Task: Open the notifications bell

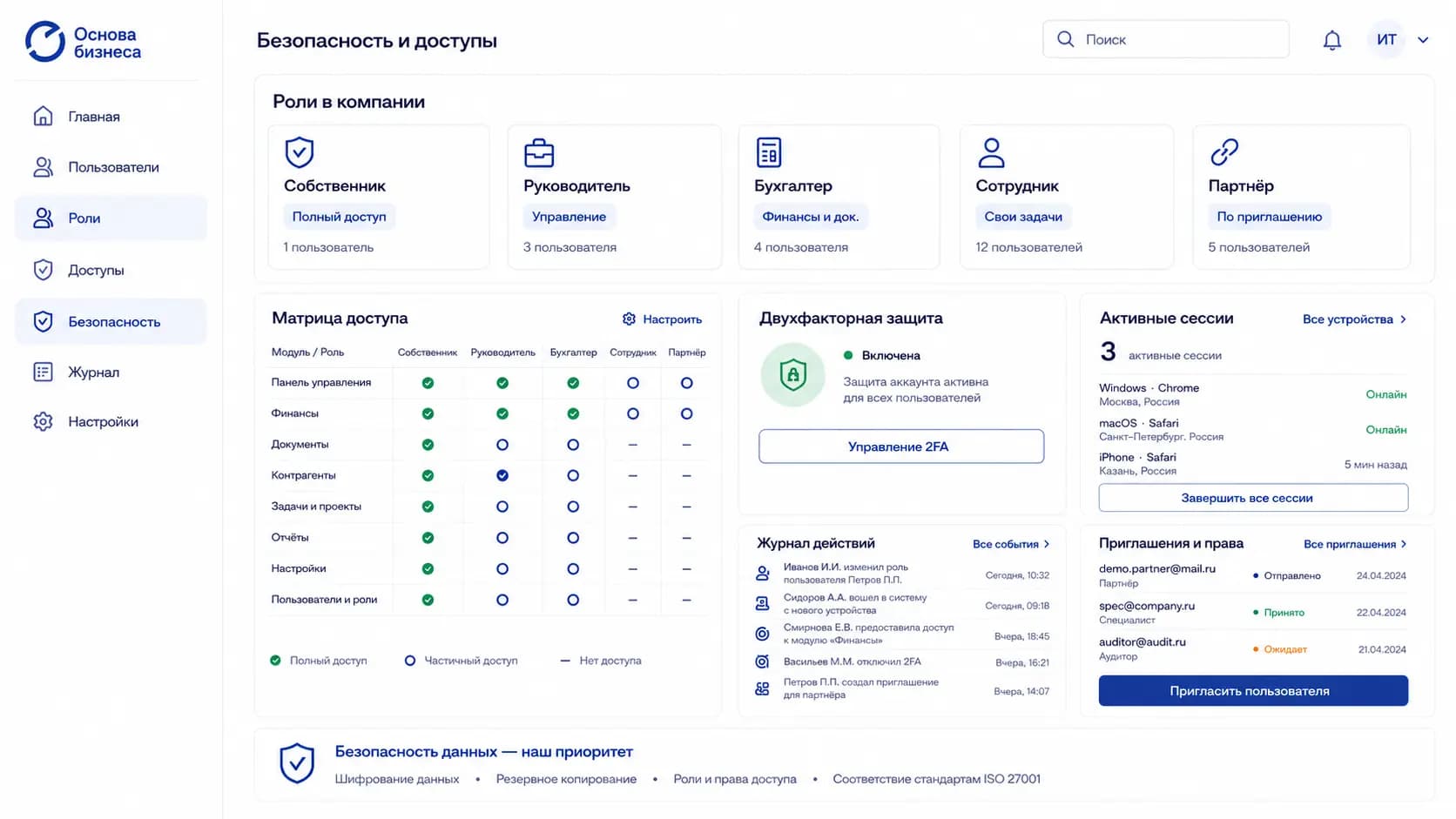Action: [1331, 40]
